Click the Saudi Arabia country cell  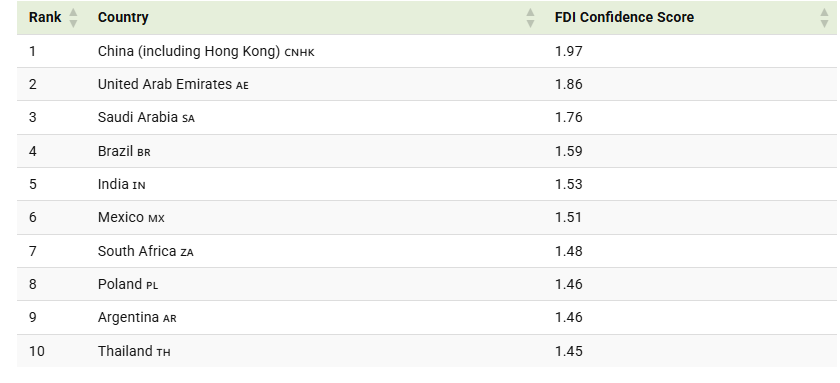pyautogui.click(x=146, y=117)
